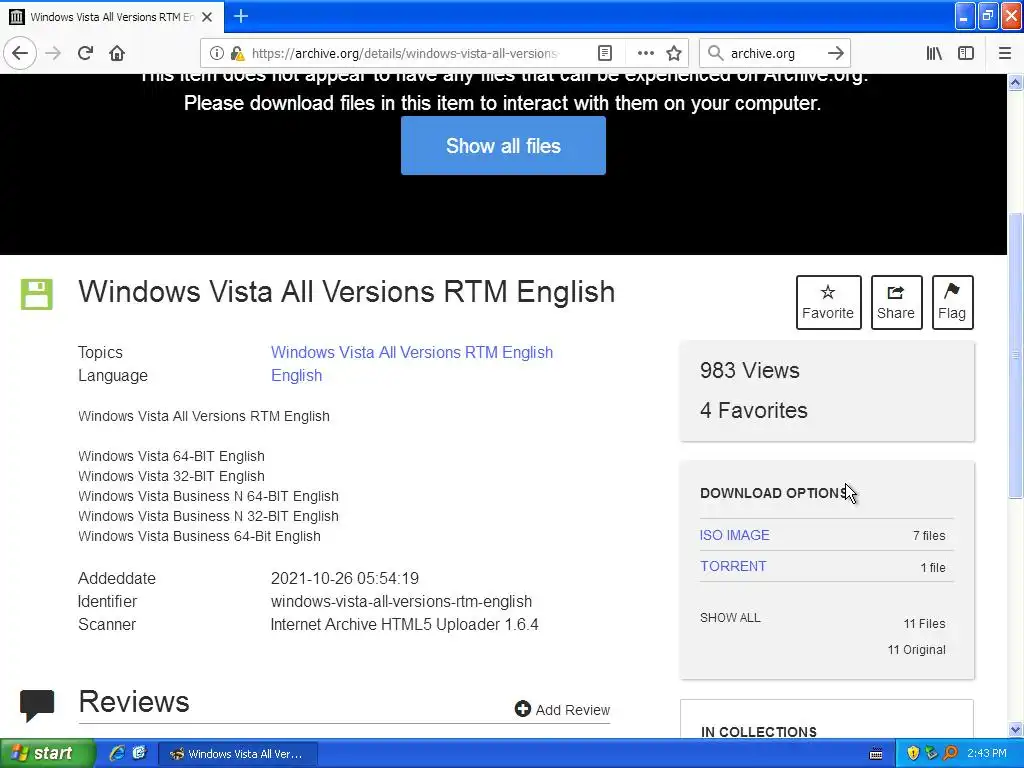Click the security shield tray icon

913,754
